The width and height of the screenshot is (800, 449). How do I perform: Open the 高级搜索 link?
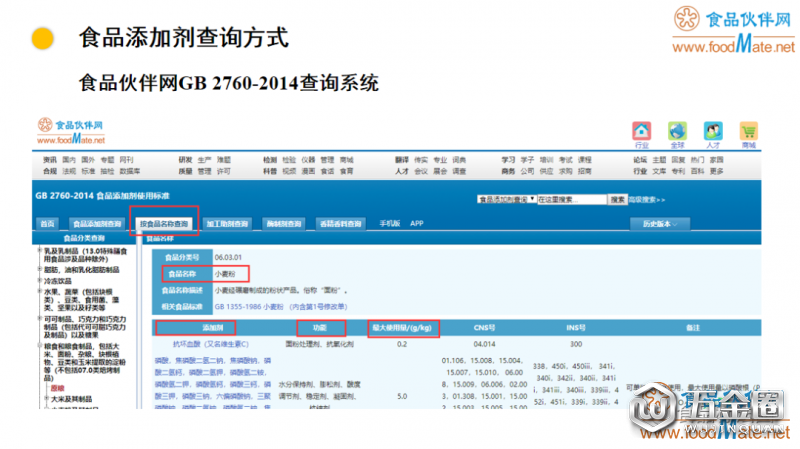pyautogui.click(x=647, y=200)
